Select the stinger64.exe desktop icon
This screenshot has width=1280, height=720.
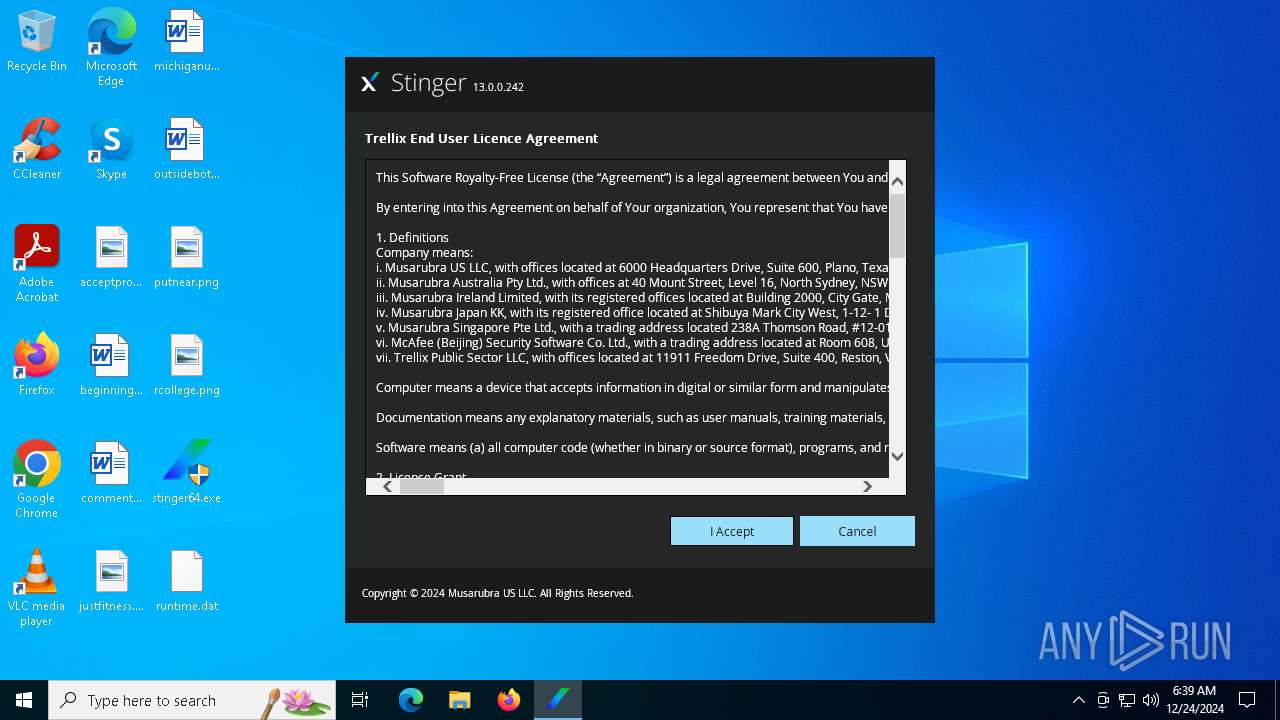point(186,474)
